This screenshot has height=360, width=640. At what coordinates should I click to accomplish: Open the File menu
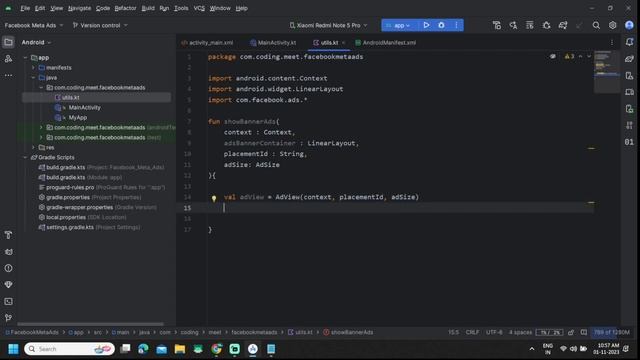(x=25, y=8)
